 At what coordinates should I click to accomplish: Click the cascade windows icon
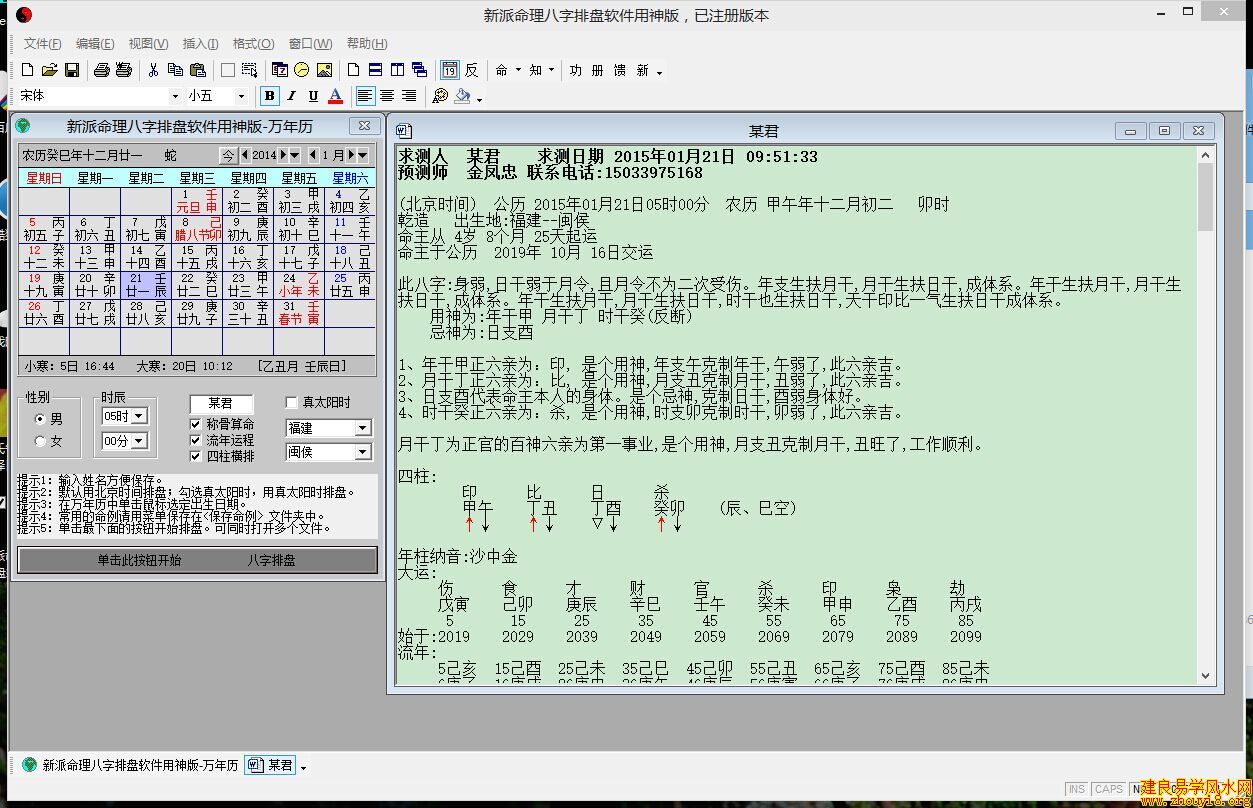[x=419, y=70]
